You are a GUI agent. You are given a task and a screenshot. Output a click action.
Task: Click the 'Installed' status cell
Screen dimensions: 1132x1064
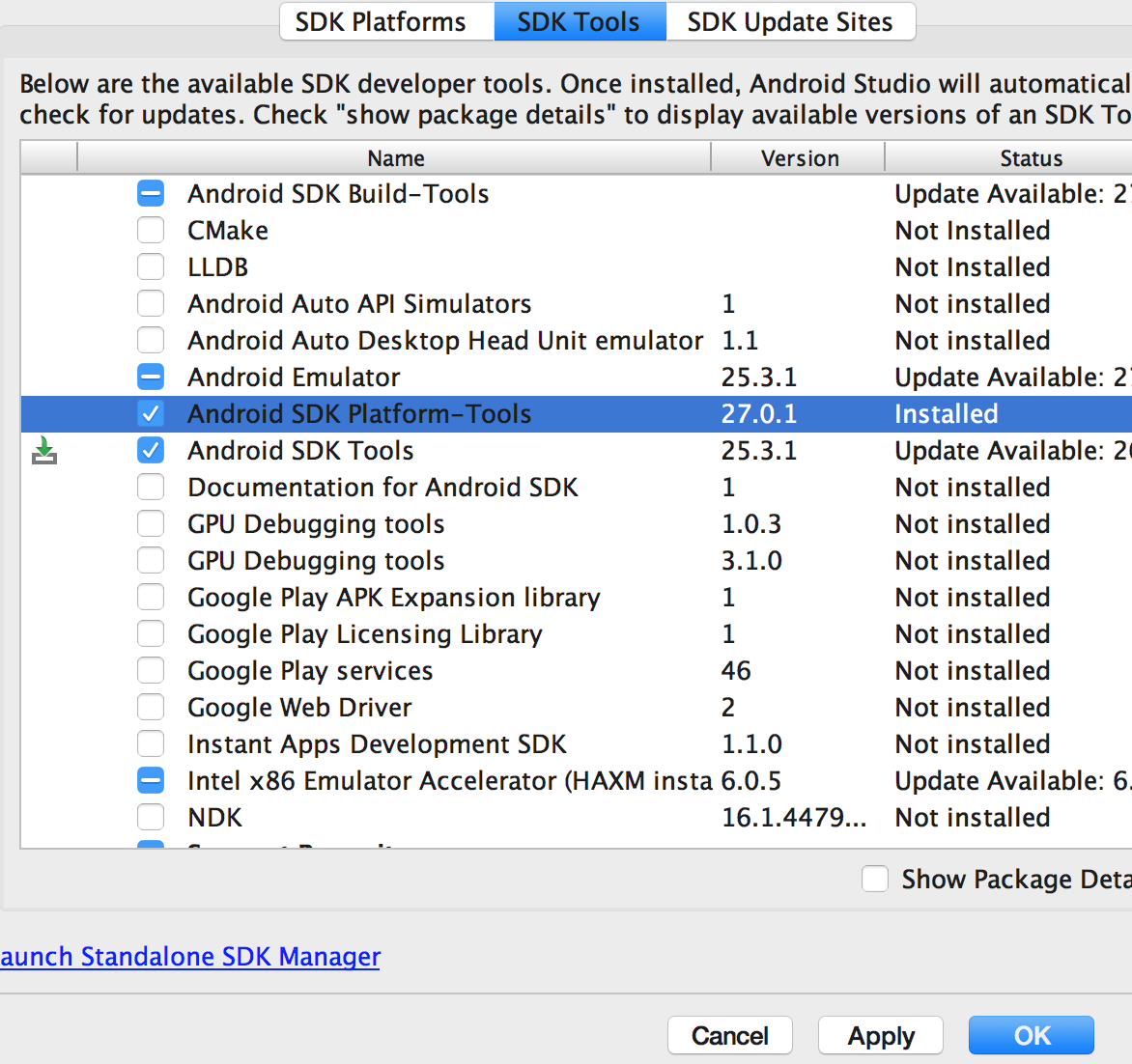pyautogui.click(x=947, y=414)
